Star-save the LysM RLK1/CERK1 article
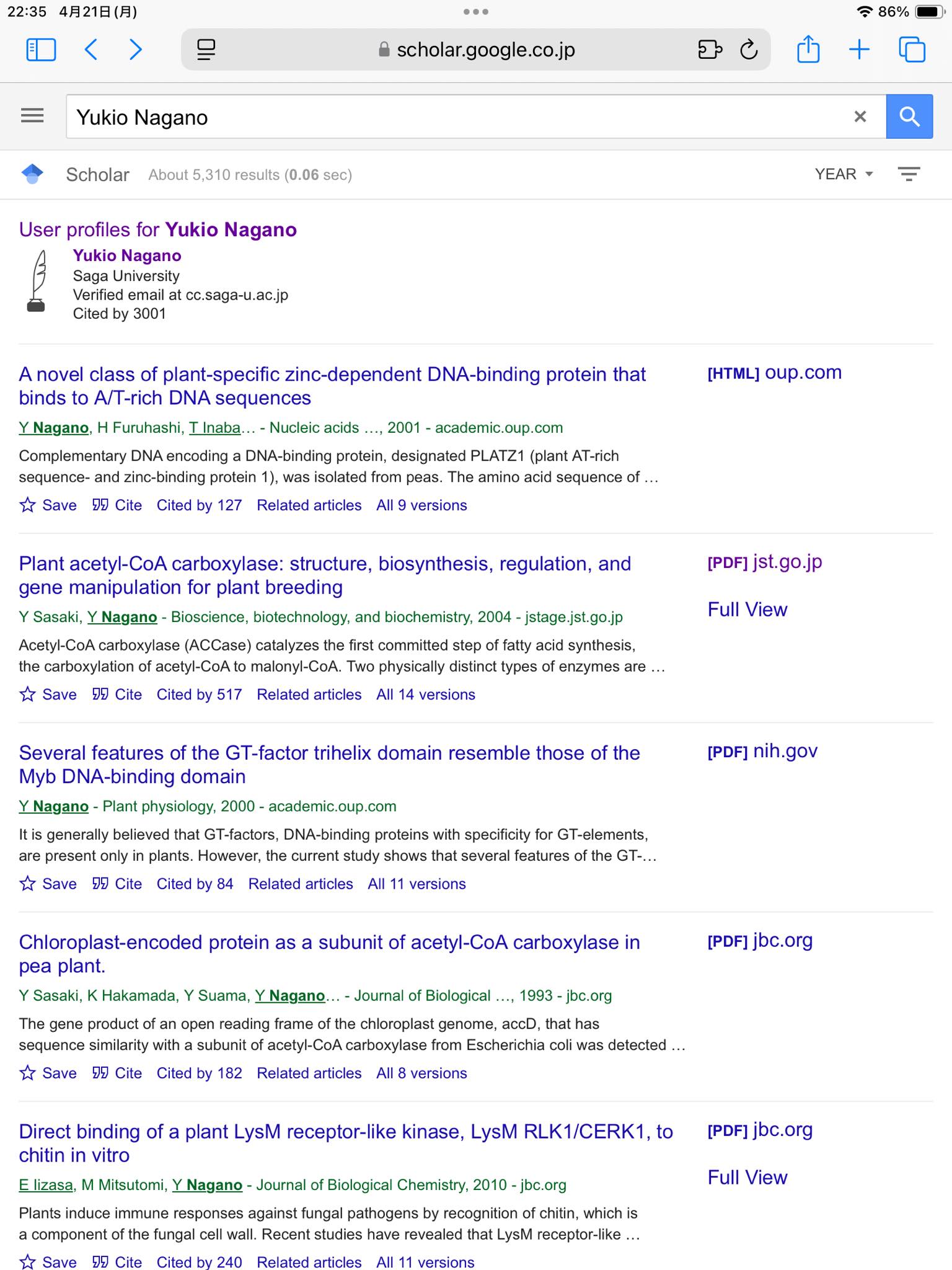This screenshot has width=952, height=1270. pyautogui.click(x=48, y=1262)
